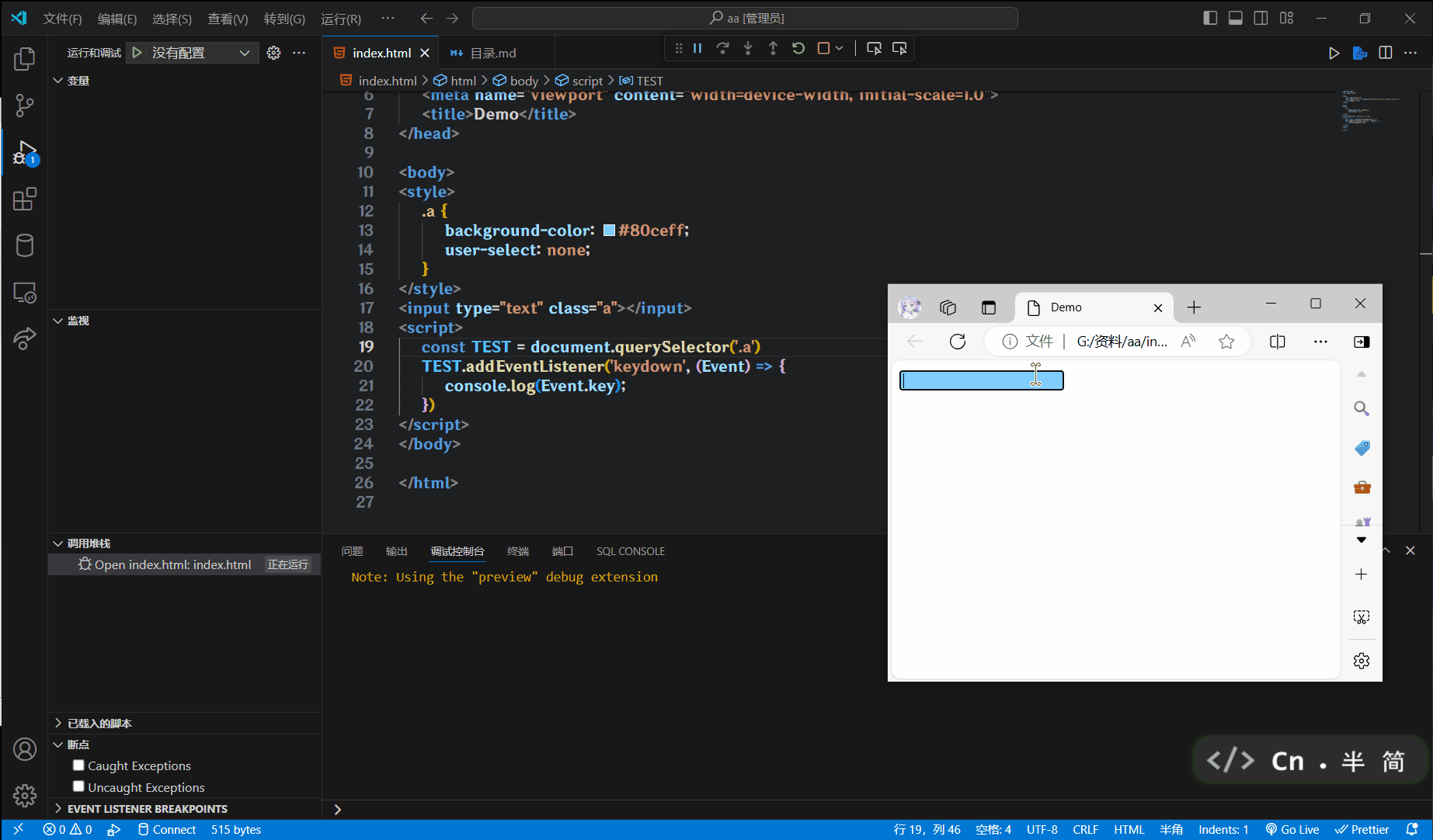Open the stop button dropdown arrow
Image resolution: width=1433 pixels, height=840 pixels.
[839, 48]
